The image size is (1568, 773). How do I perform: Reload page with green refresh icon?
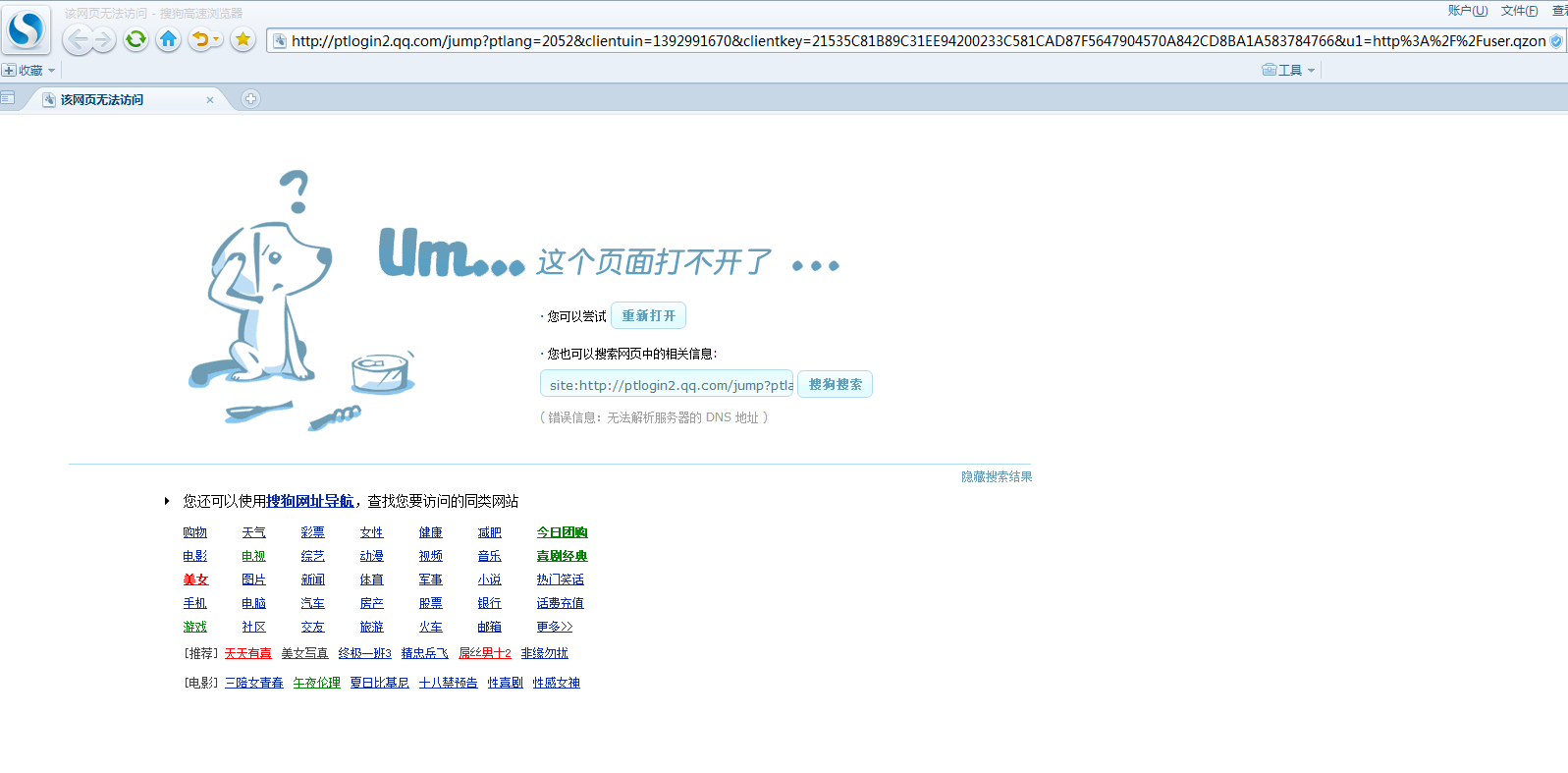point(135,39)
